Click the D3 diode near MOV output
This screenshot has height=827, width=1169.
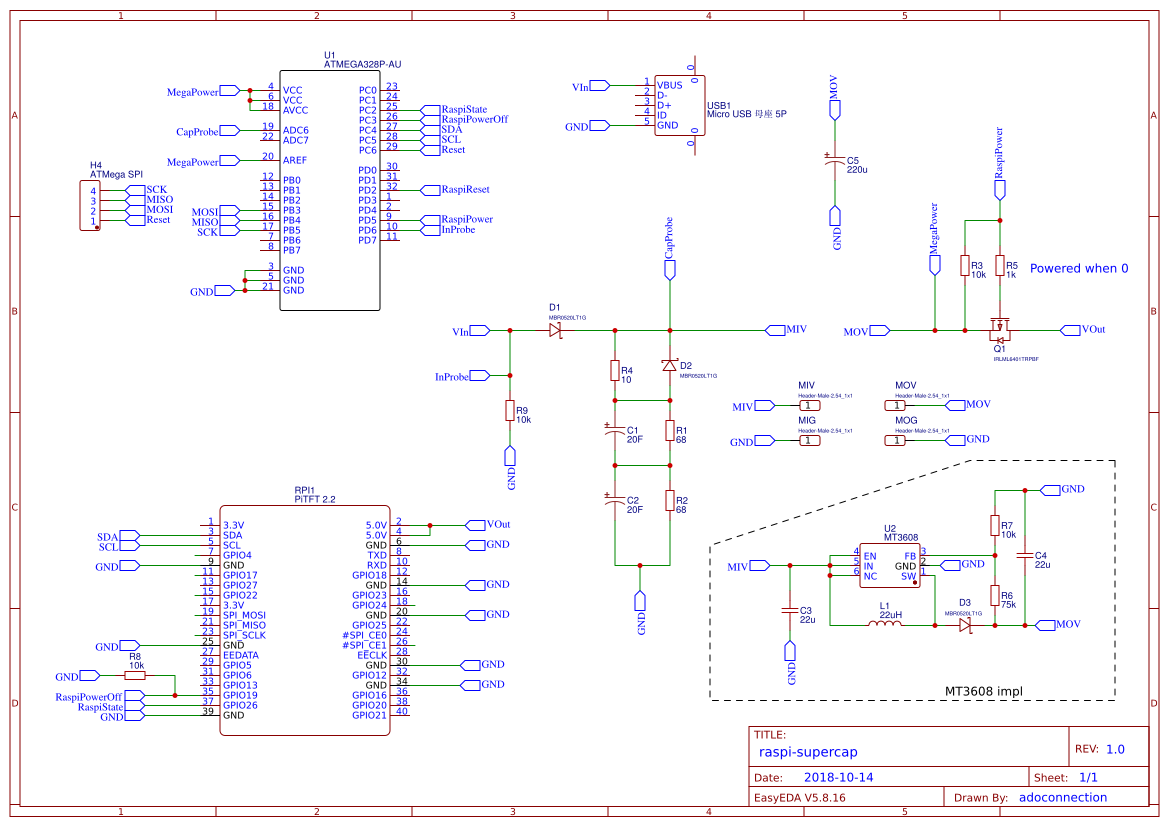pos(965,625)
